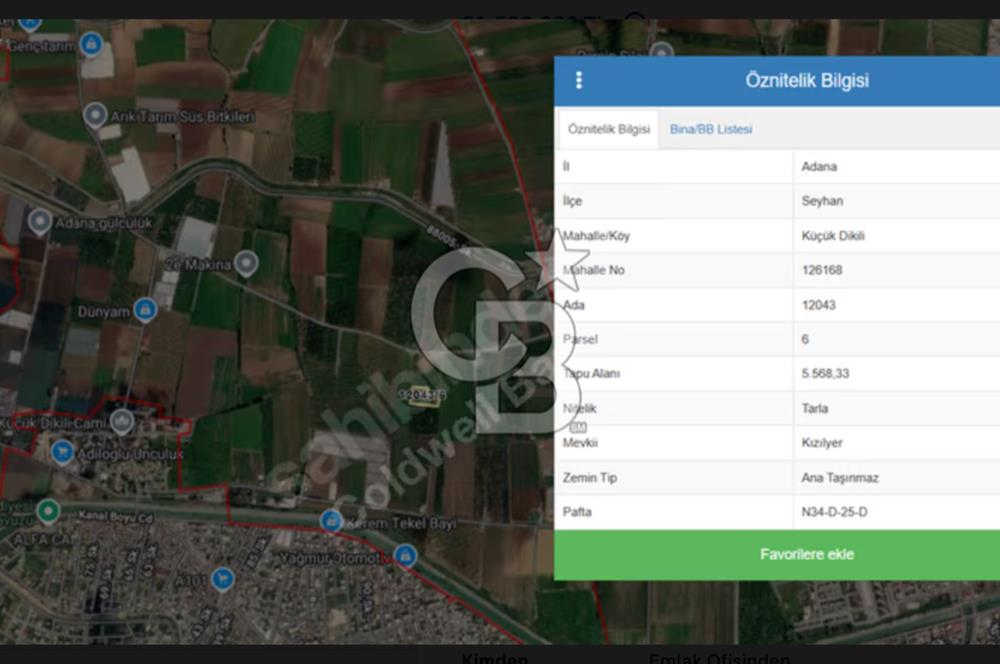1000x664 pixels.
Task: Select the ArıkTarım Süs Bitkileri map pin
Action: [x=95, y=115]
